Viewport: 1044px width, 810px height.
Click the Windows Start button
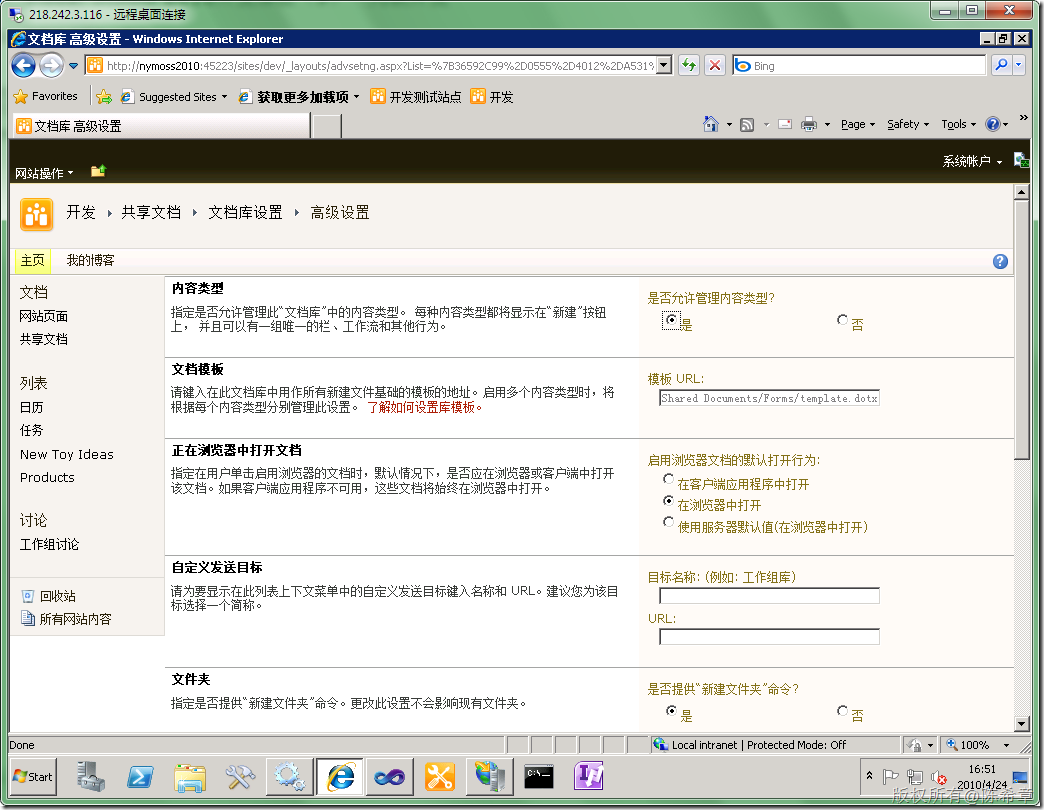coord(33,777)
